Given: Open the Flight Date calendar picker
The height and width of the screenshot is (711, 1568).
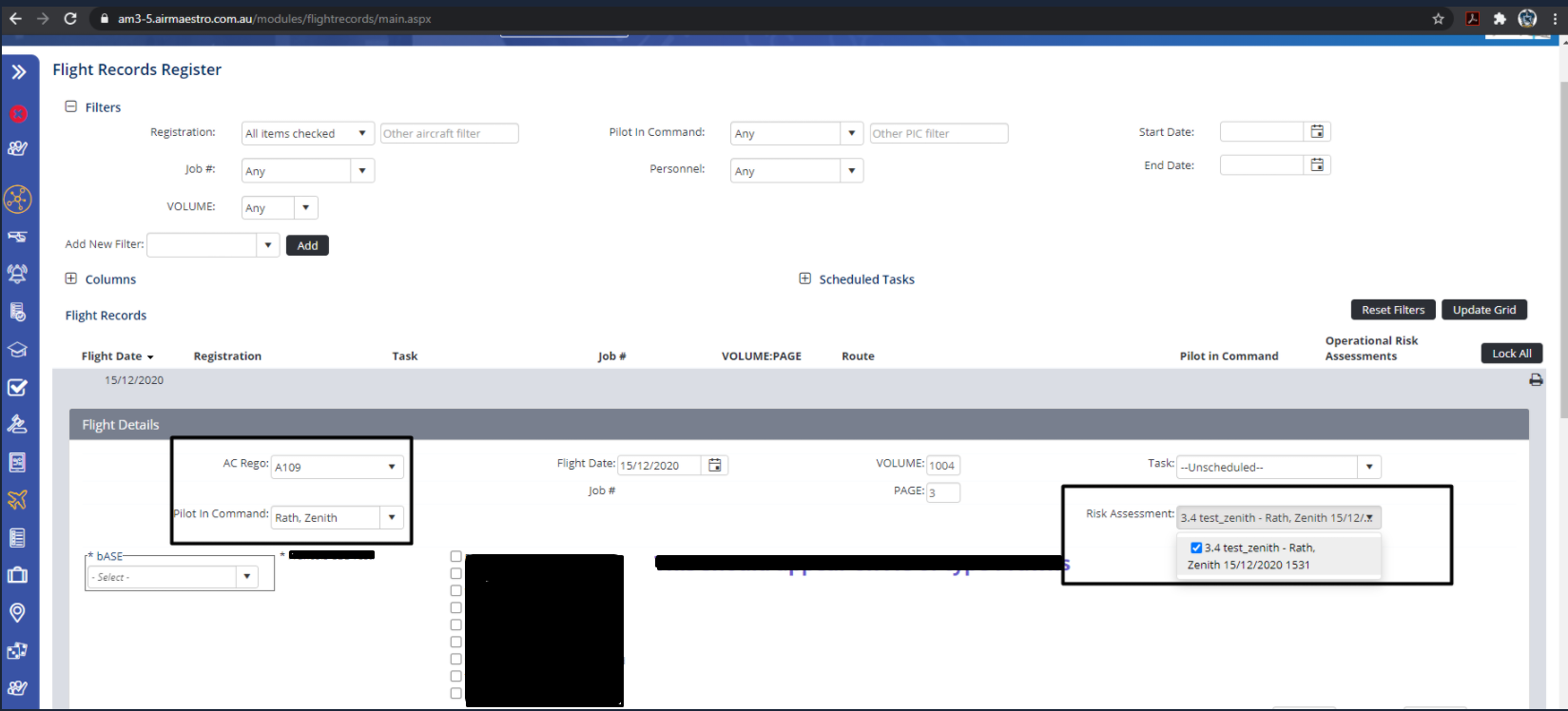Looking at the screenshot, I should point(715,465).
